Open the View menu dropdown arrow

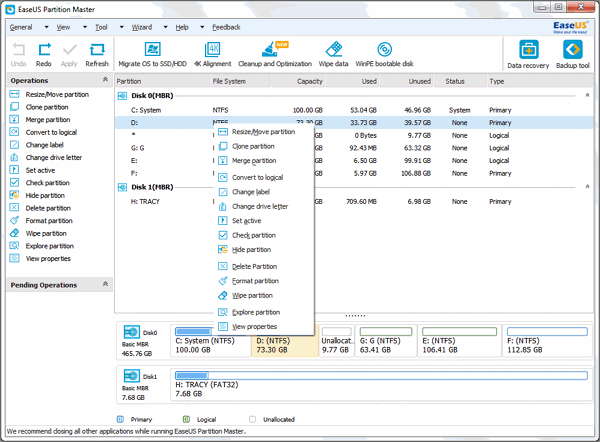[85, 27]
